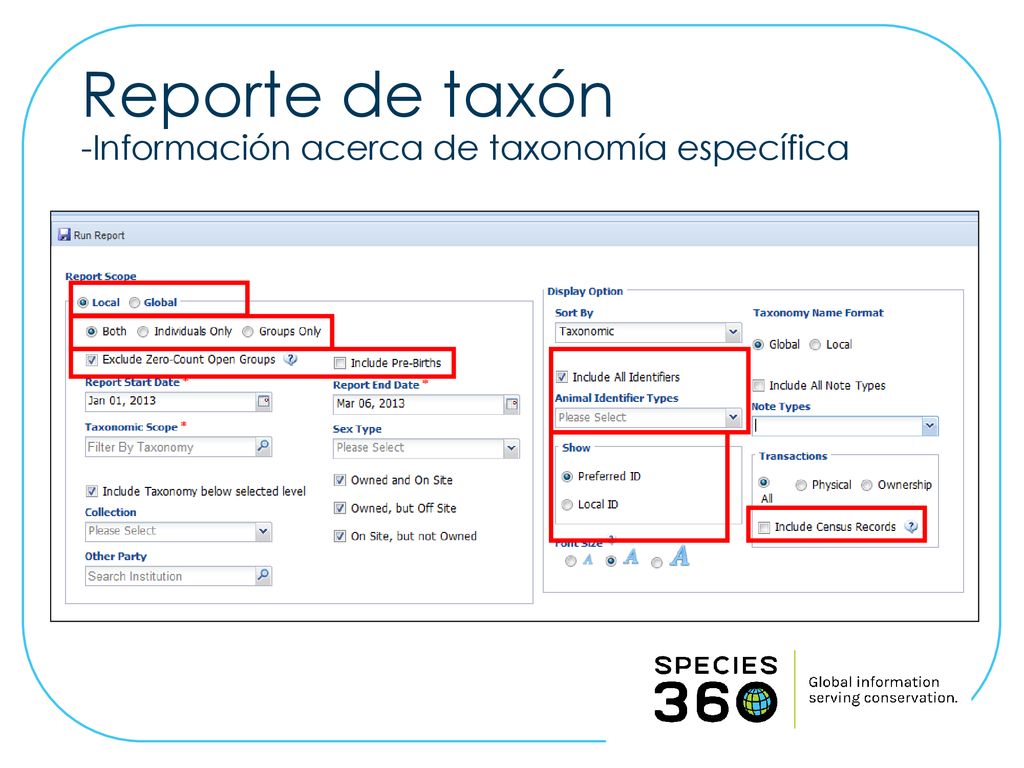Uncheck Exclude Zero-Count Open Groups
Image resolution: width=1024 pixels, height=768 pixels.
click(x=92, y=360)
